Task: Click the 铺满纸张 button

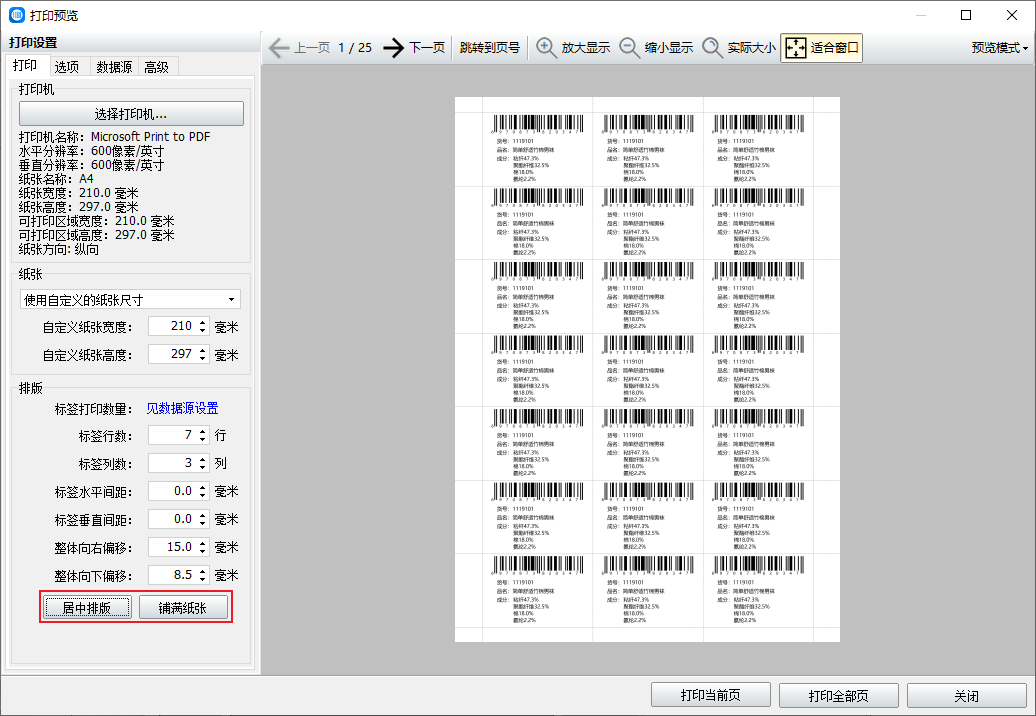Action: (183, 608)
